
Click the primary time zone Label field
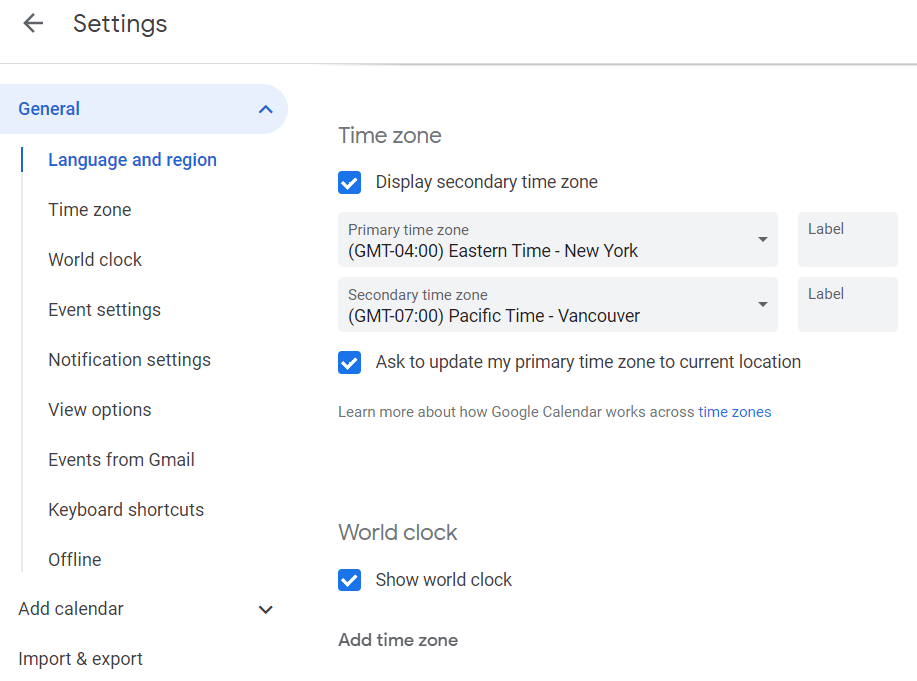[847, 240]
